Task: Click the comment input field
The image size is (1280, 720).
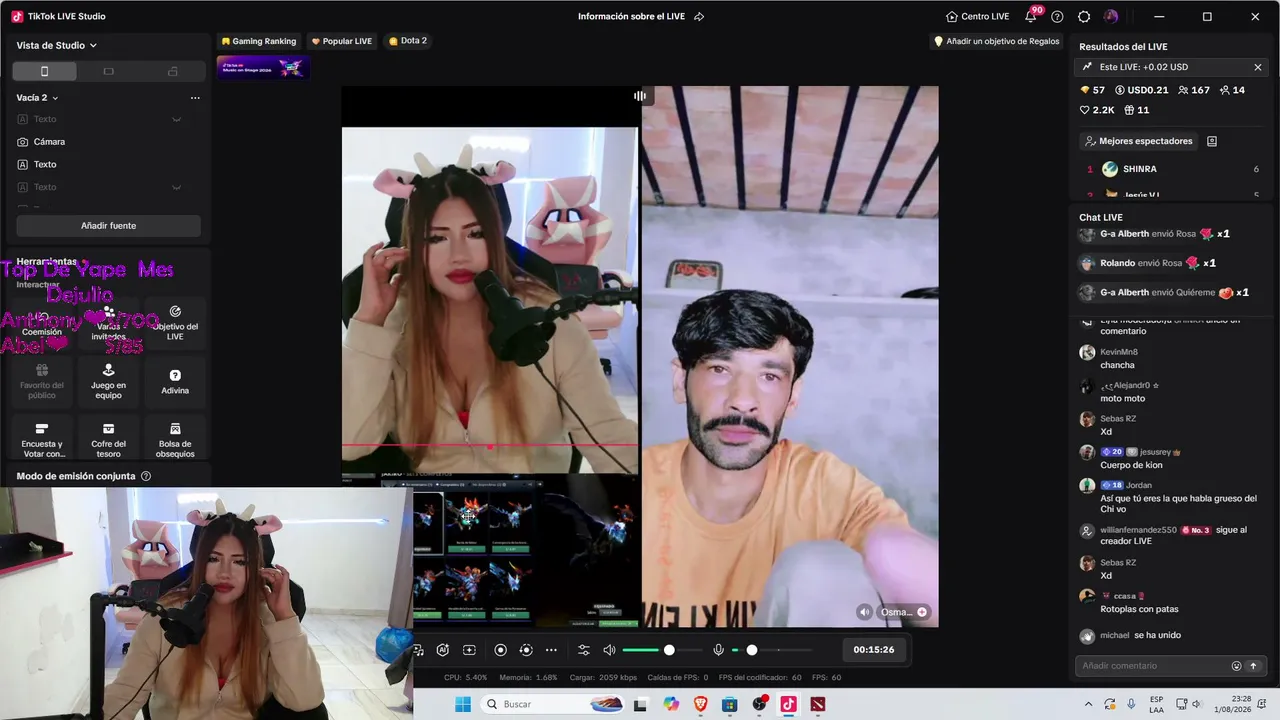Action: [x=1154, y=666]
